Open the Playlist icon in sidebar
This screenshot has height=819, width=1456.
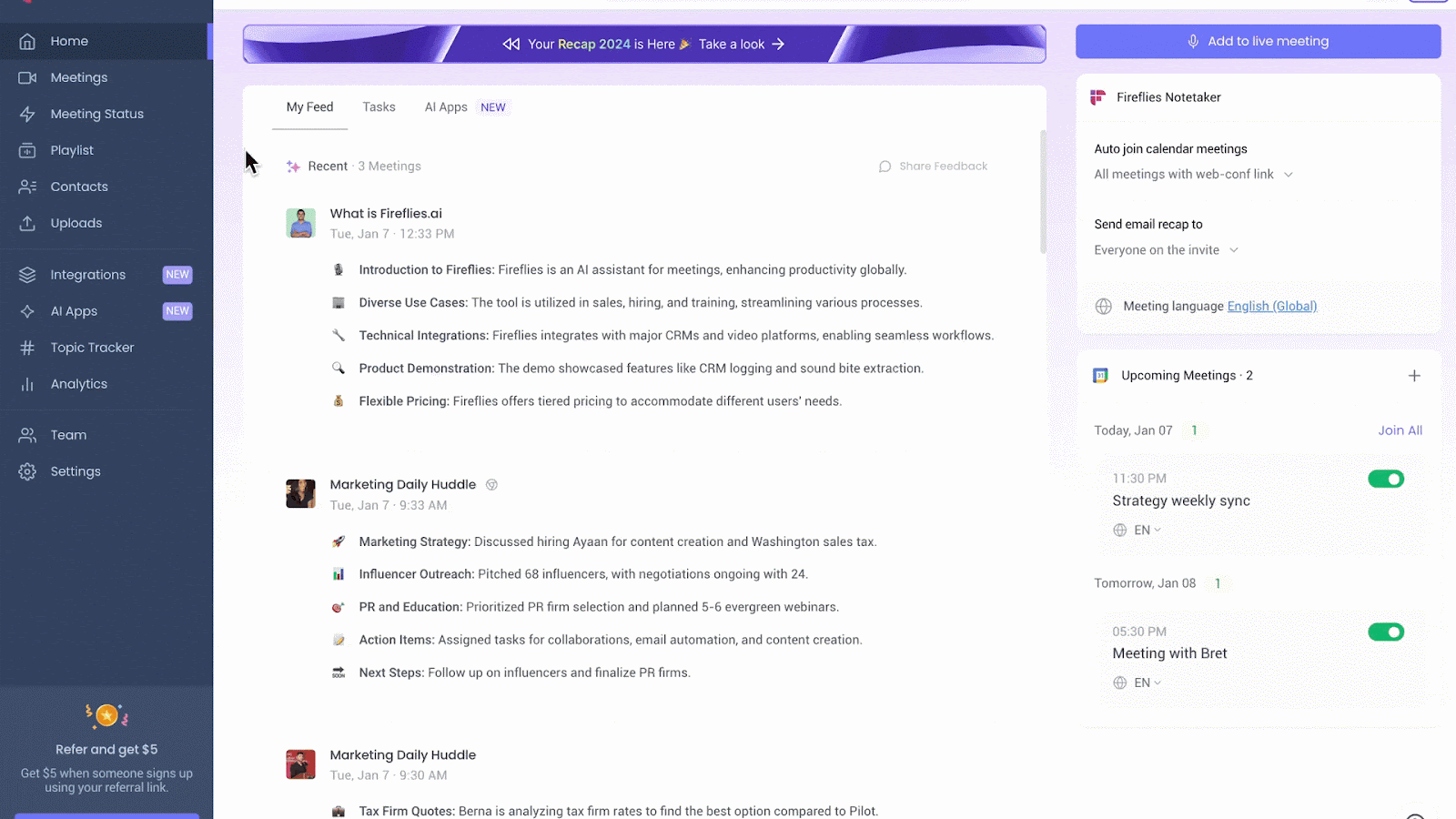(27, 150)
